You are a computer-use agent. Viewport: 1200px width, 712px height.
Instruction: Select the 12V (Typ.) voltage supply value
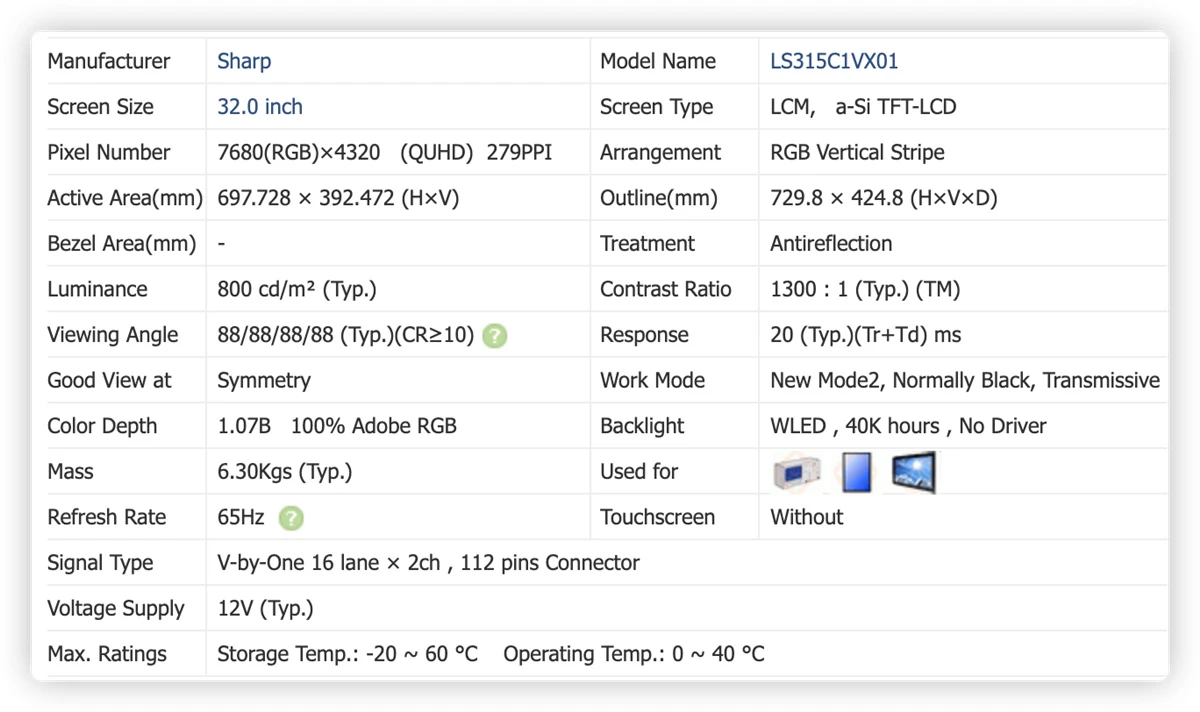point(265,609)
